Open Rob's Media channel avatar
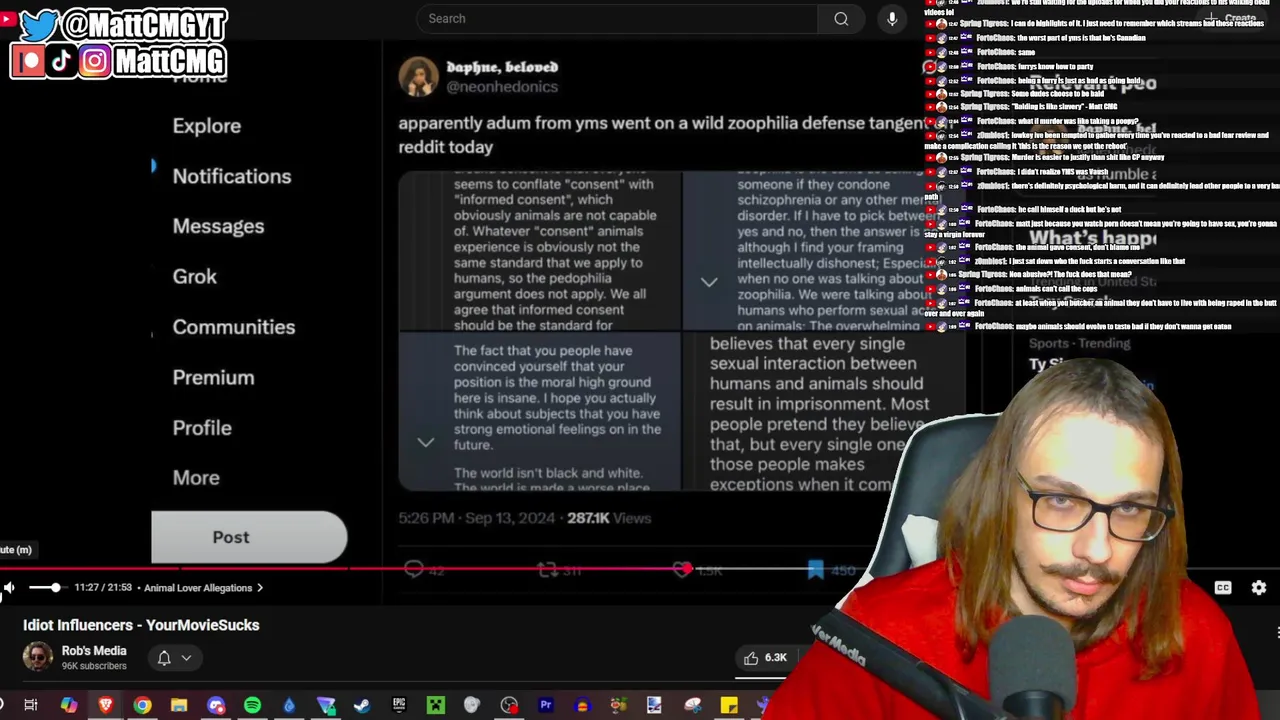 (x=38, y=657)
